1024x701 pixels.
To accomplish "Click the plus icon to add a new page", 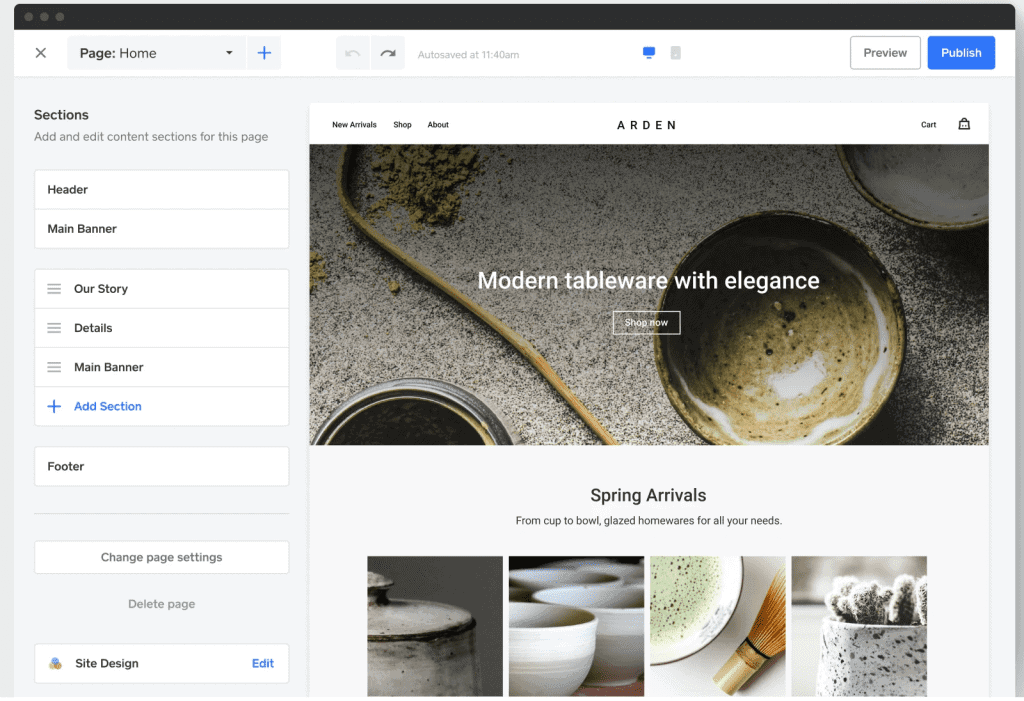I will click(264, 52).
